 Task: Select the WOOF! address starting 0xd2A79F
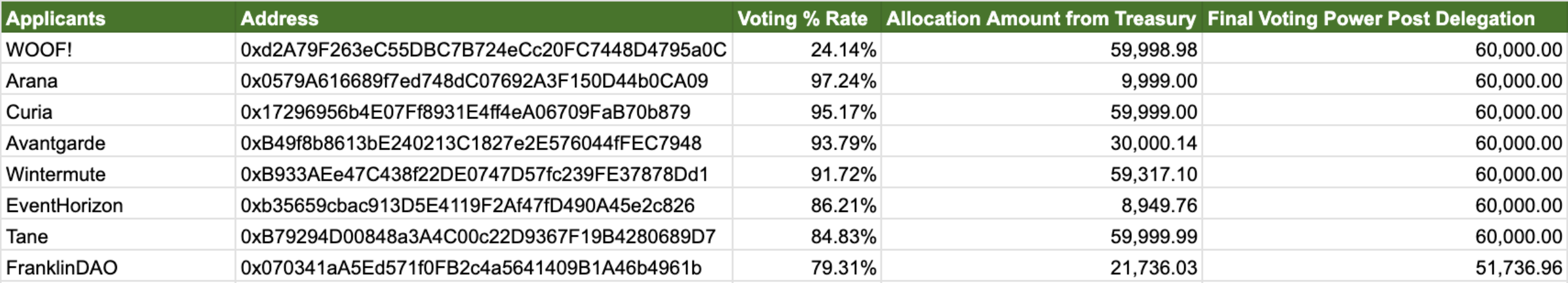click(x=483, y=49)
